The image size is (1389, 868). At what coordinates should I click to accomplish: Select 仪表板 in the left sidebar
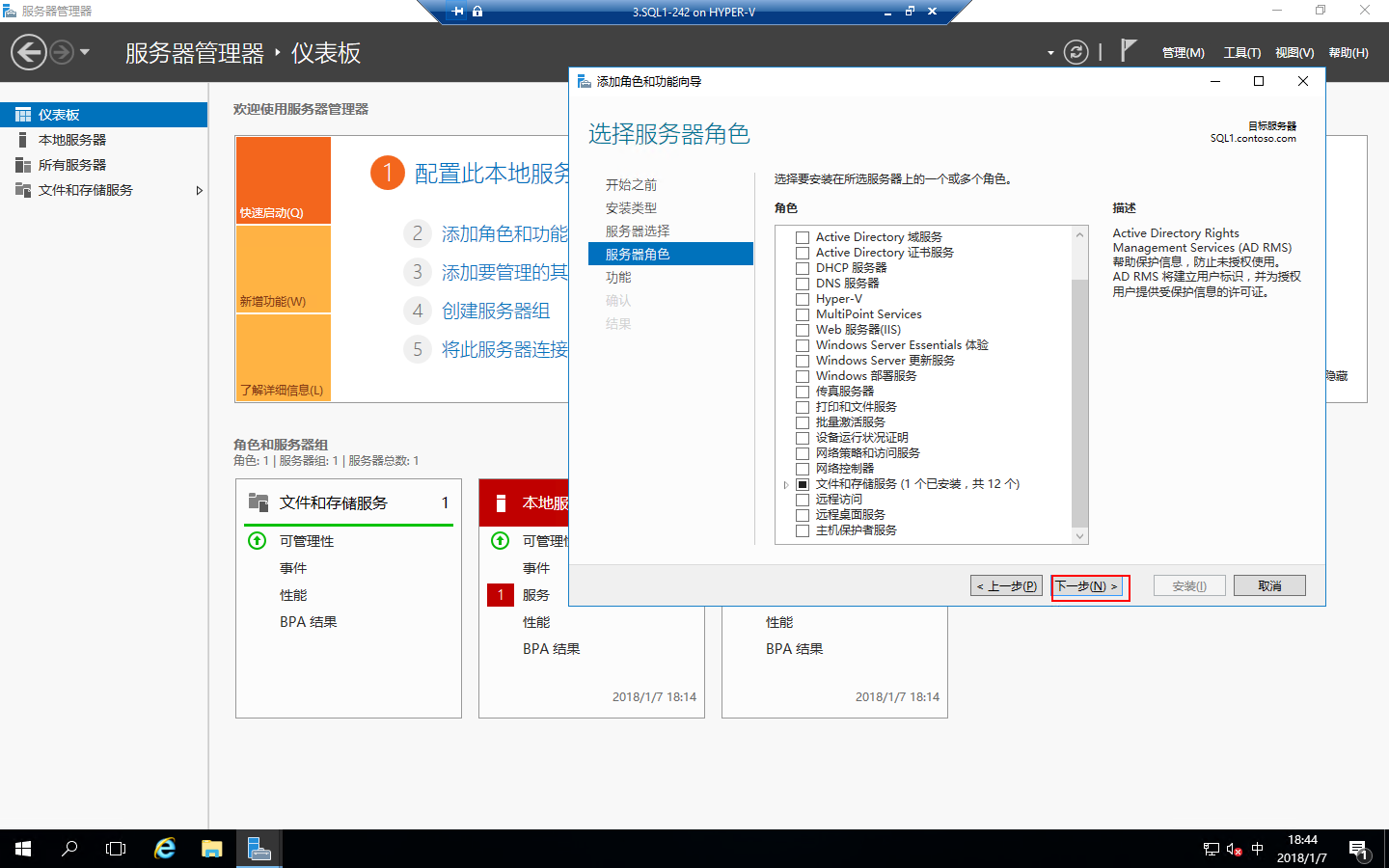coord(103,115)
